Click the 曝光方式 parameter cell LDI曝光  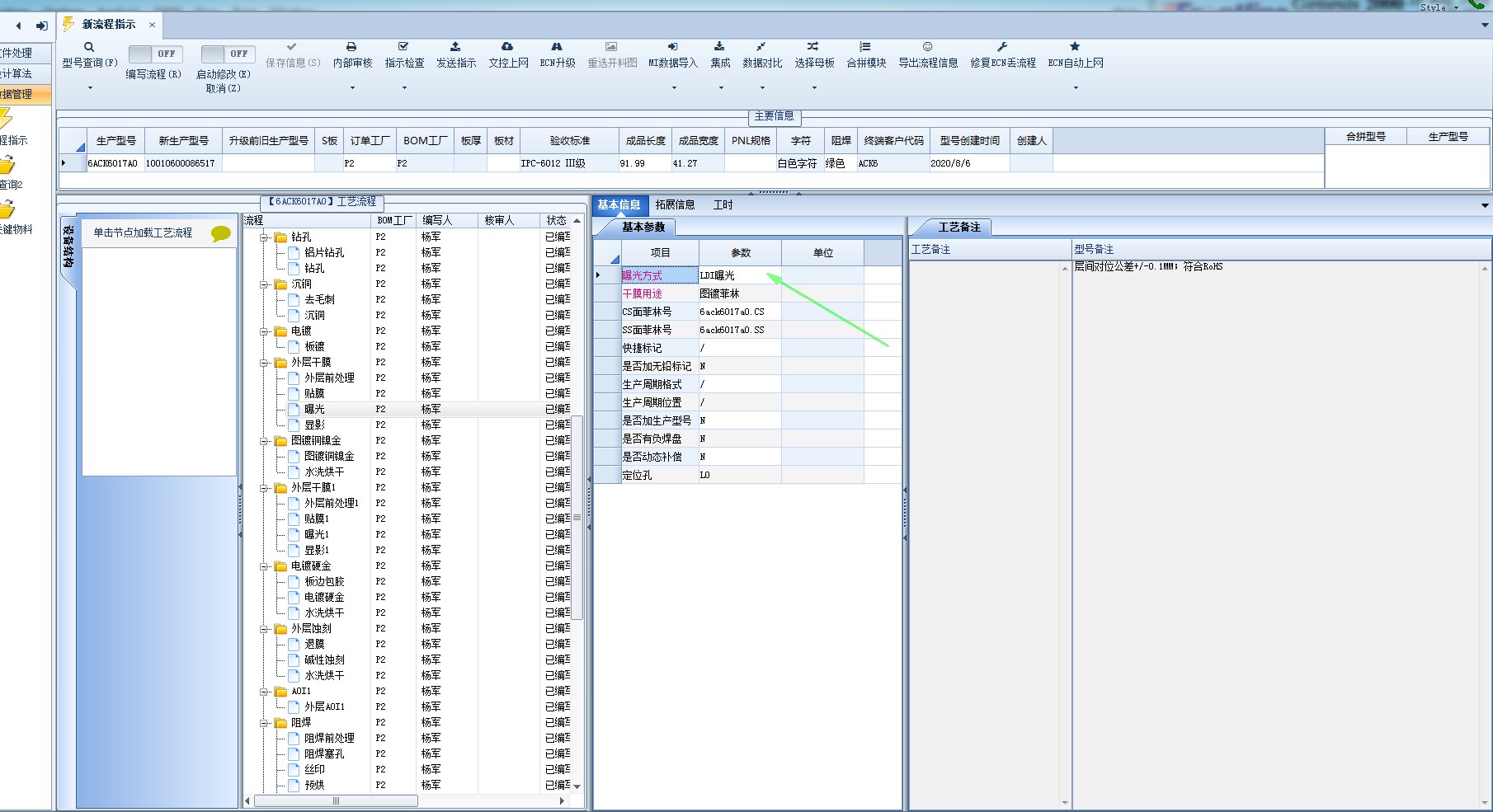pos(740,275)
